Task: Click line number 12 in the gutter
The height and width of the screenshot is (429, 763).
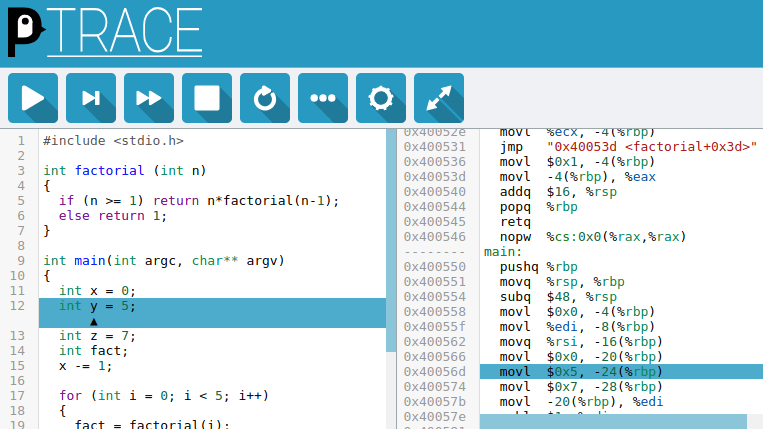Action: (17, 306)
